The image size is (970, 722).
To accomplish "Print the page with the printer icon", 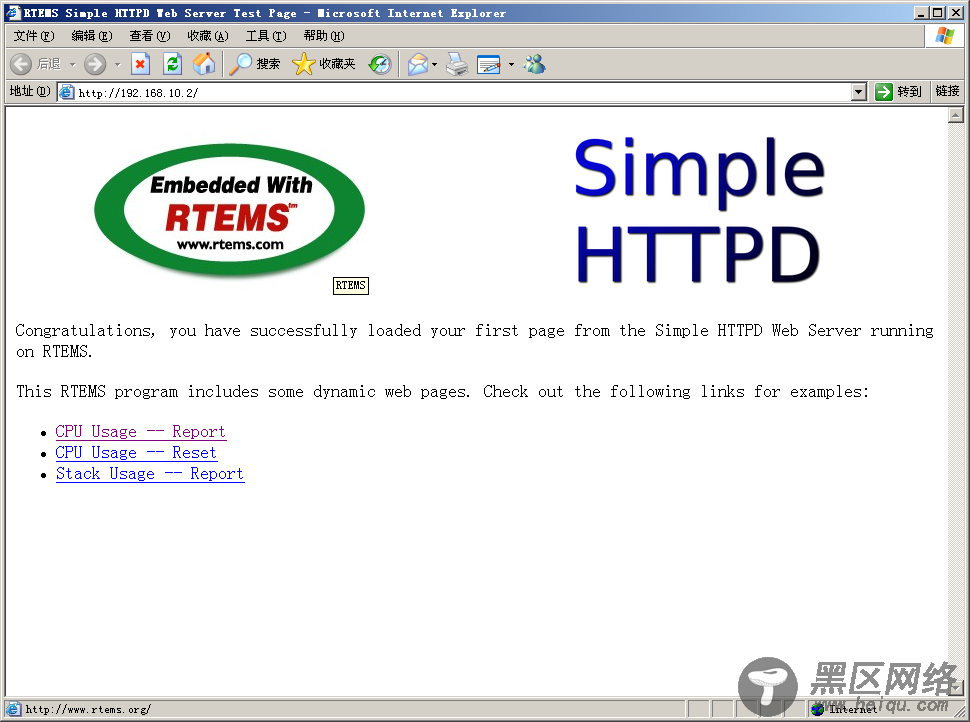I will [x=457, y=64].
